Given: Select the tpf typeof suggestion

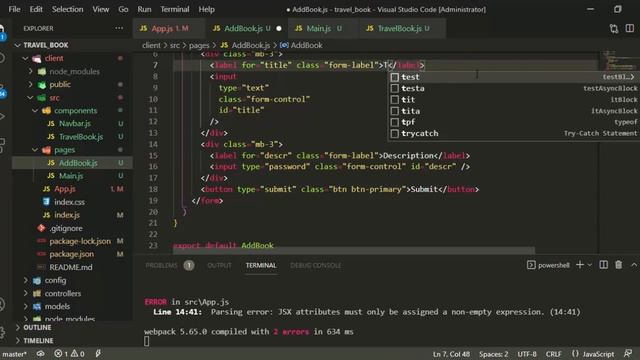Looking at the screenshot, I should tap(514, 122).
